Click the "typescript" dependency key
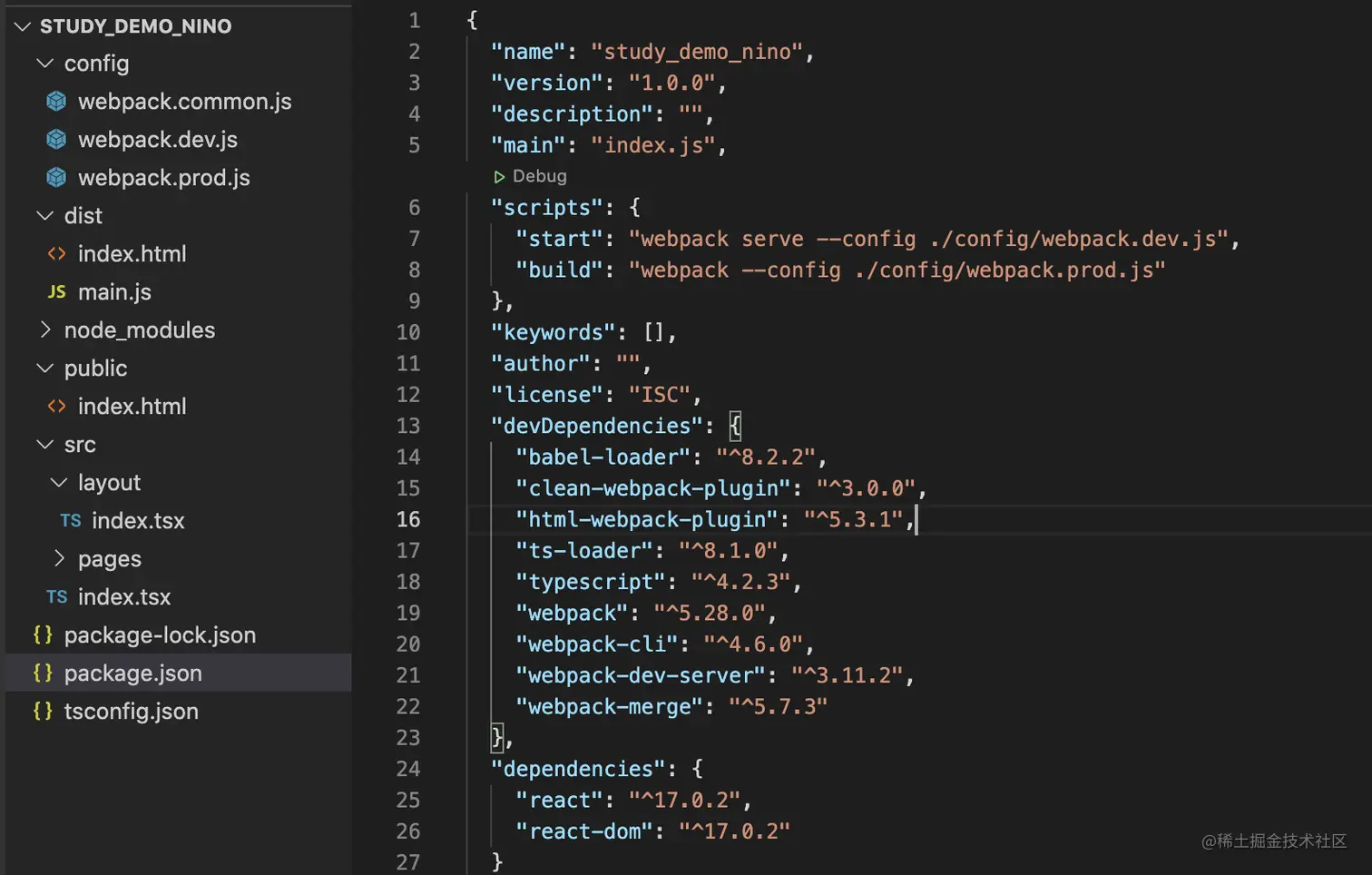 click(x=591, y=582)
